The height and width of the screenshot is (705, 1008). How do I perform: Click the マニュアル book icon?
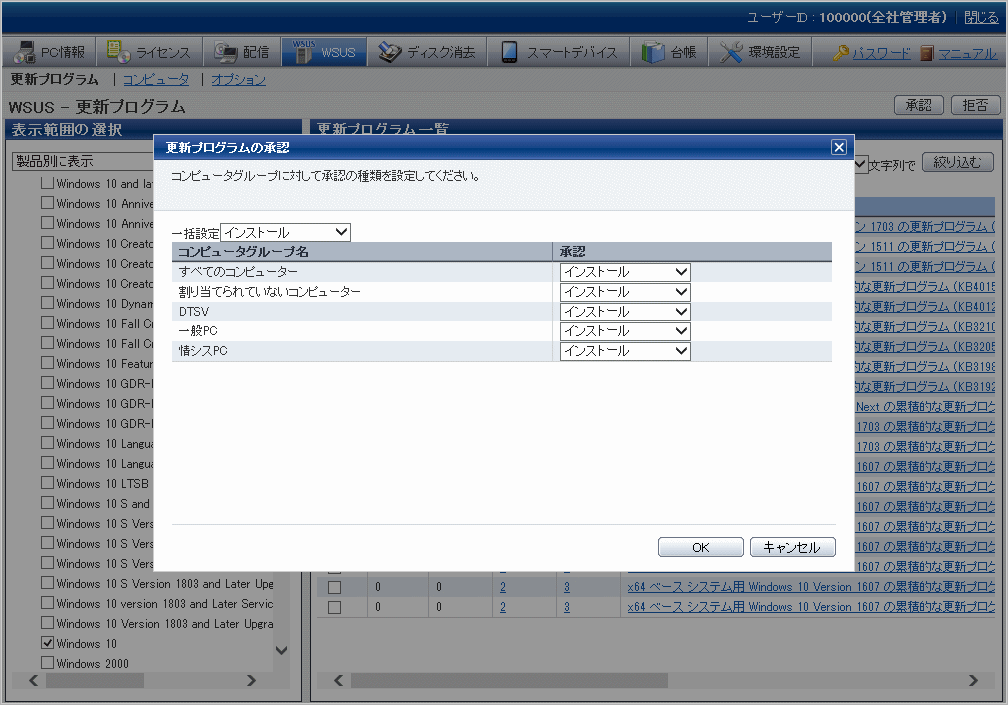pyautogui.click(x=926, y=53)
